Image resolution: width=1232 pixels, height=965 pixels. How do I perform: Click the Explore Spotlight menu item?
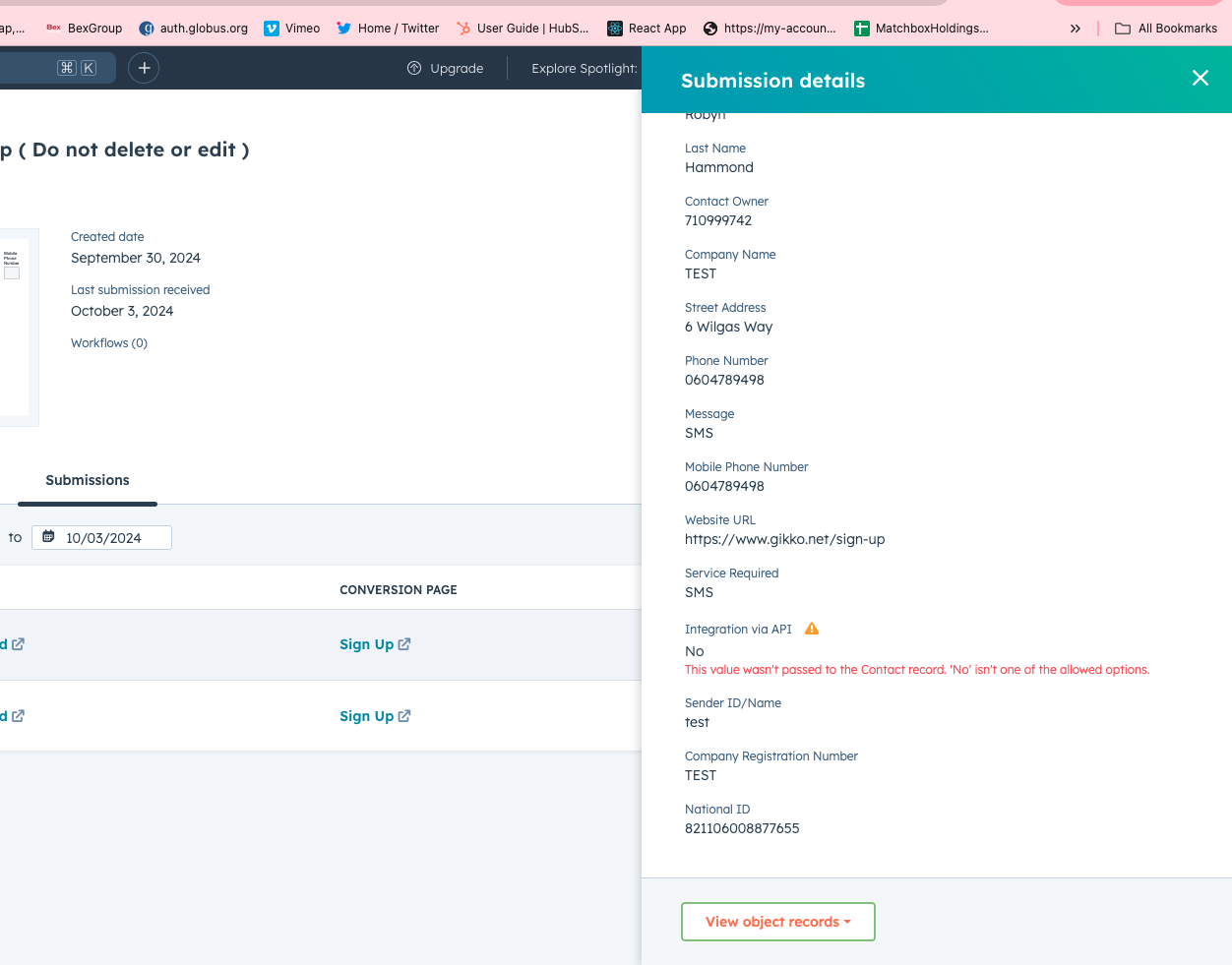click(584, 68)
